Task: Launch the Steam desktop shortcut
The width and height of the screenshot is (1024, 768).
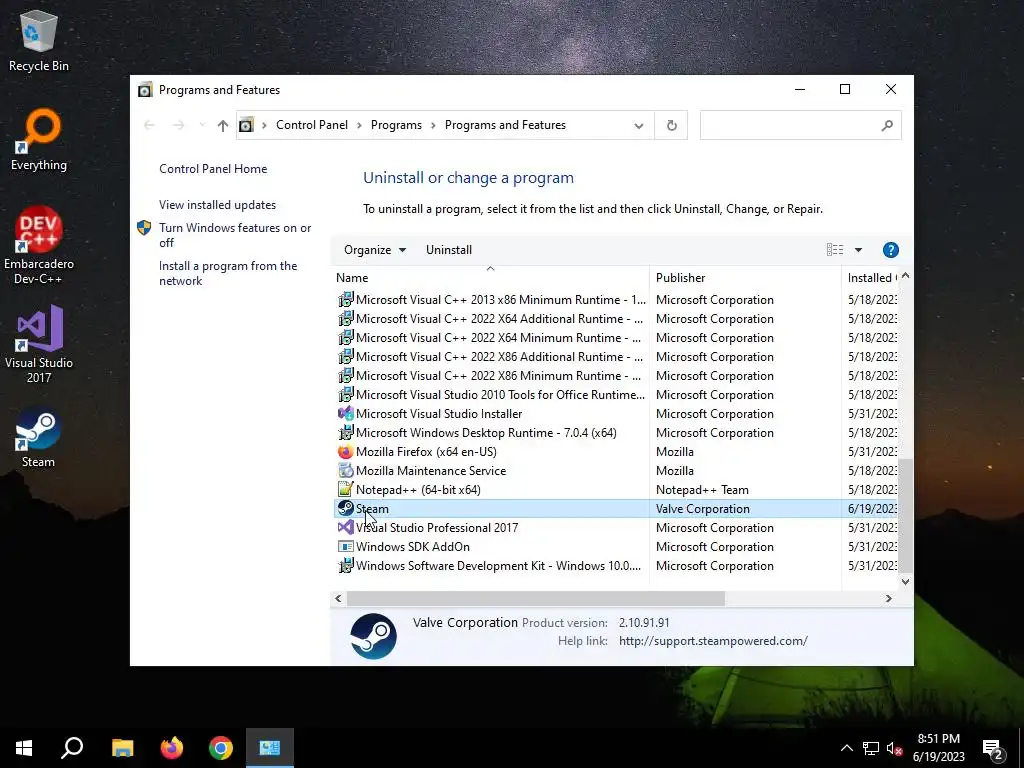Action: pyautogui.click(x=39, y=438)
